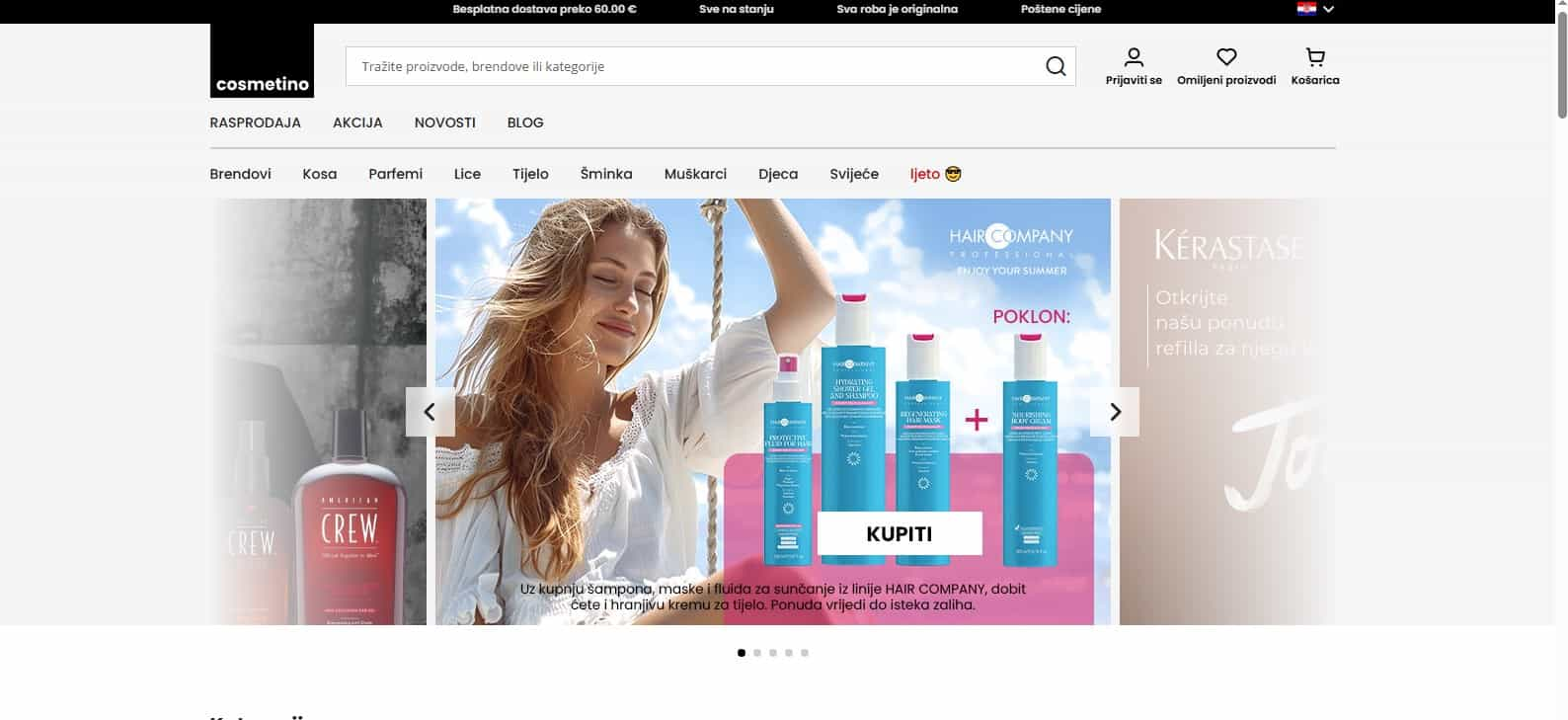Expand the language dropdown chevron
1568x720 pixels.
[1328, 9]
